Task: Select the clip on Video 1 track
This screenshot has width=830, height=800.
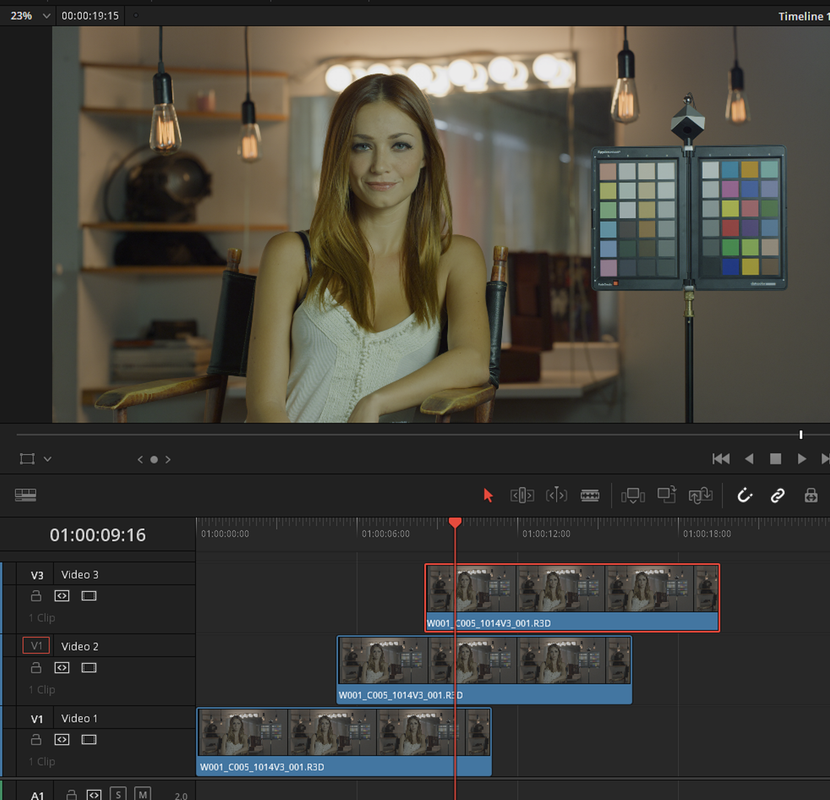Action: tap(344, 742)
